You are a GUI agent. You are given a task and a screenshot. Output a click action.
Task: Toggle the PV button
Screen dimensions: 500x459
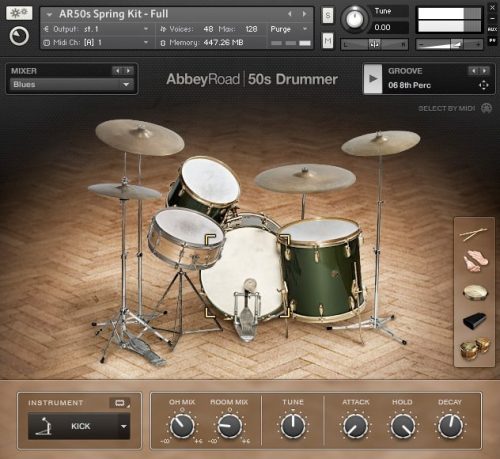click(492, 41)
